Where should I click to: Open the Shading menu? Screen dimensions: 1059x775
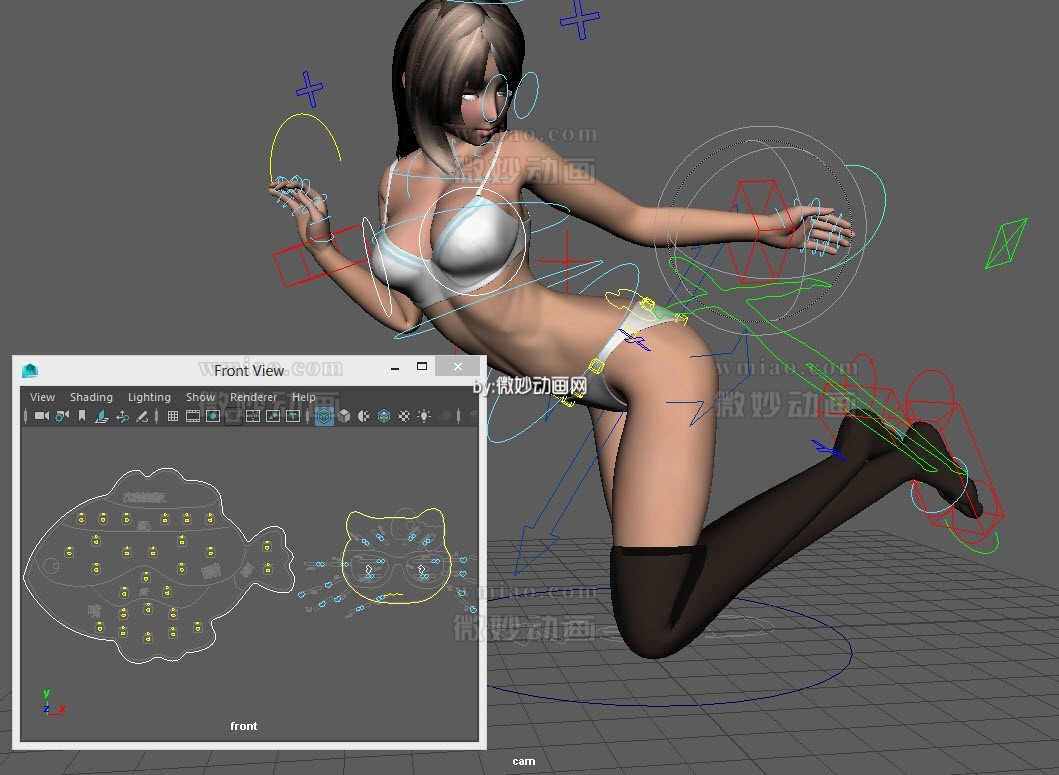91,397
